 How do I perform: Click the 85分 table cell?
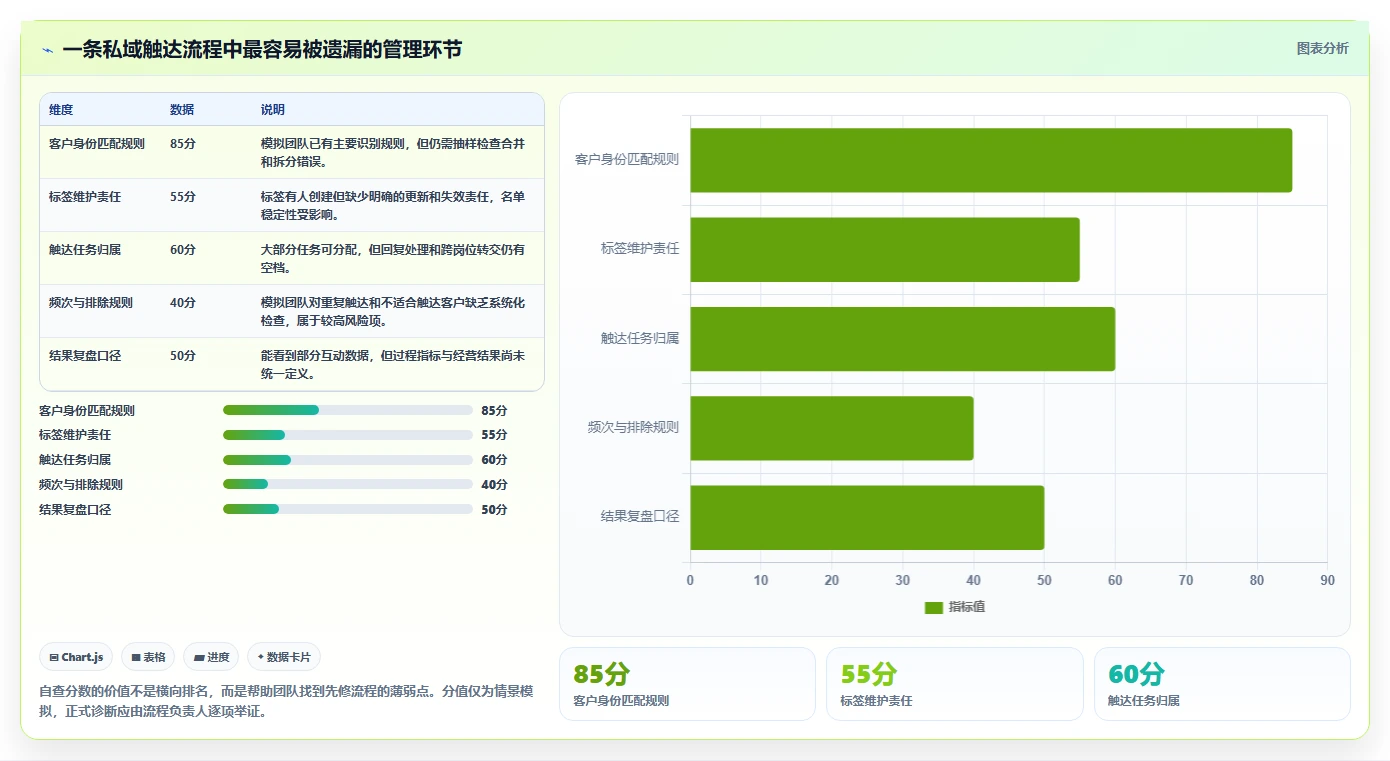183,144
